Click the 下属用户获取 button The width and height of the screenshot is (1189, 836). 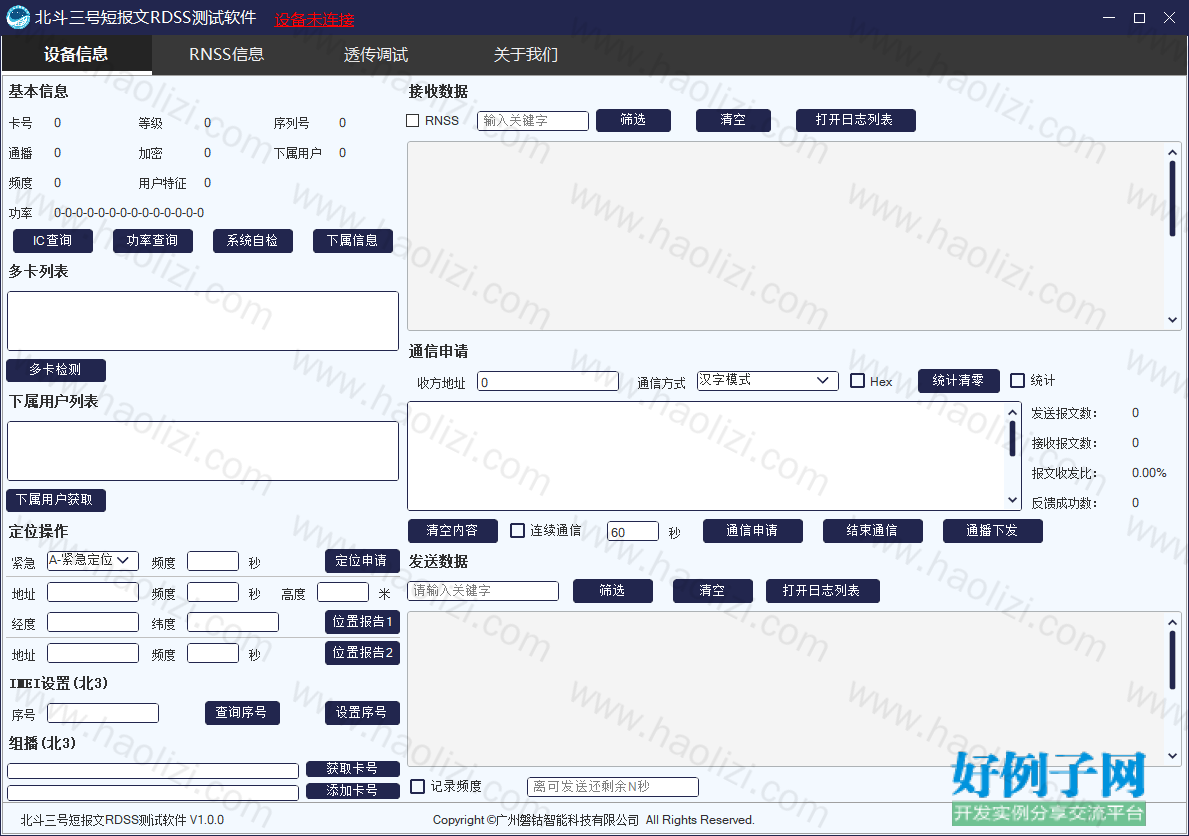(55, 500)
